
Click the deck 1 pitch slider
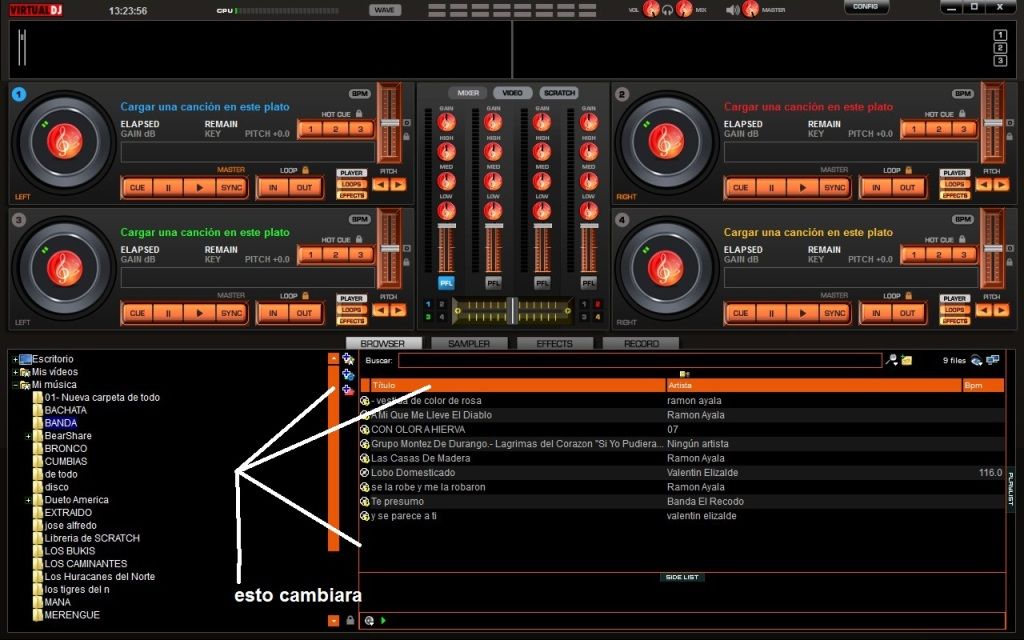pyautogui.click(x=390, y=123)
